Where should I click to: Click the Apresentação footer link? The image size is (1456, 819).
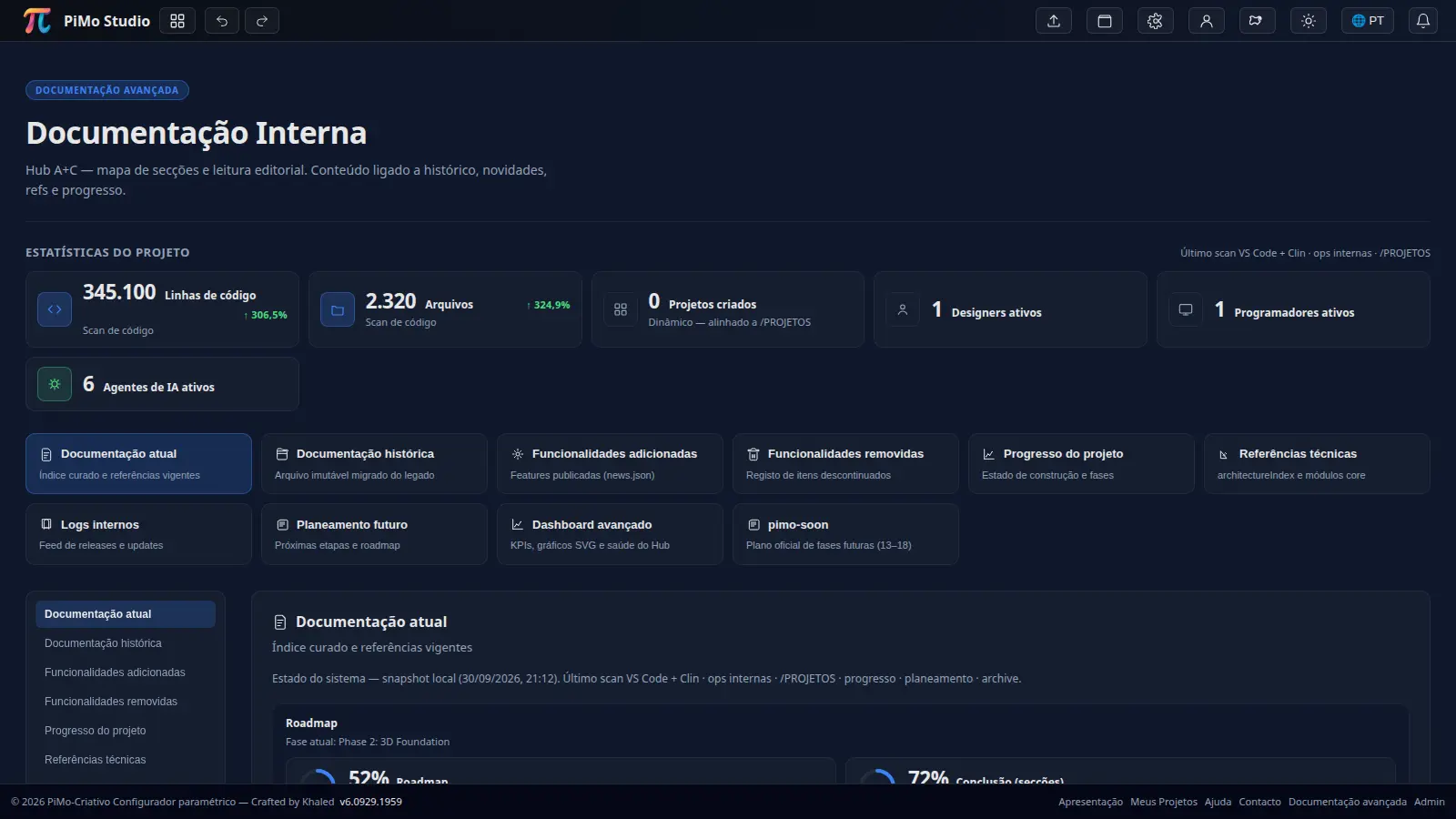(1090, 802)
